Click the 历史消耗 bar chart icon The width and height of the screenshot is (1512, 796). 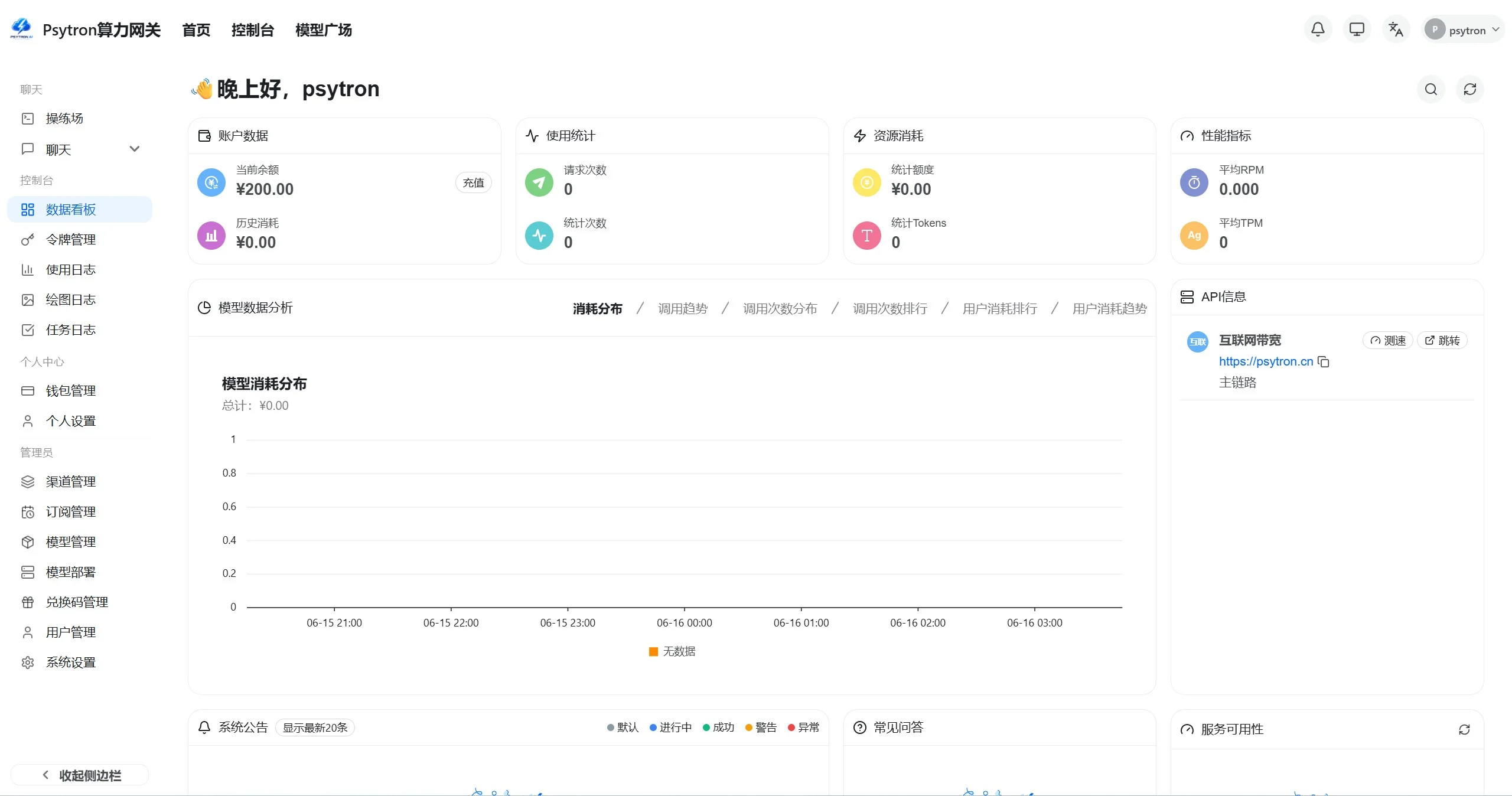pos(211,236)
